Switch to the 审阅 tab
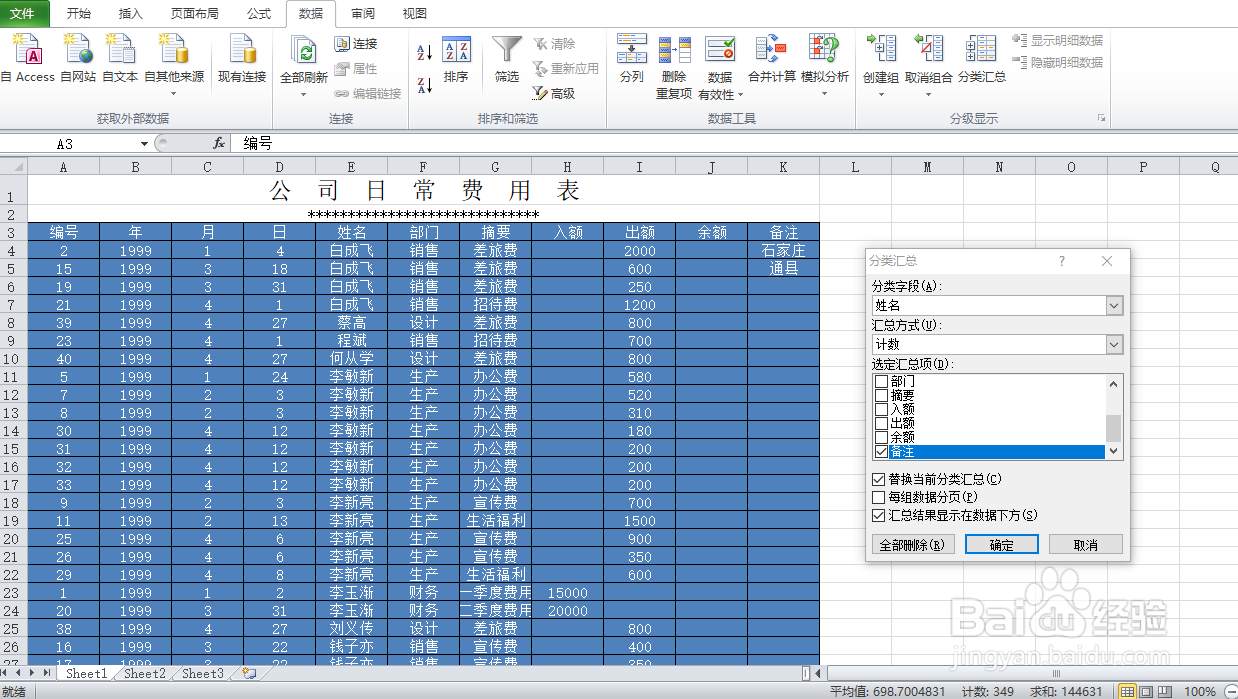 363,14
